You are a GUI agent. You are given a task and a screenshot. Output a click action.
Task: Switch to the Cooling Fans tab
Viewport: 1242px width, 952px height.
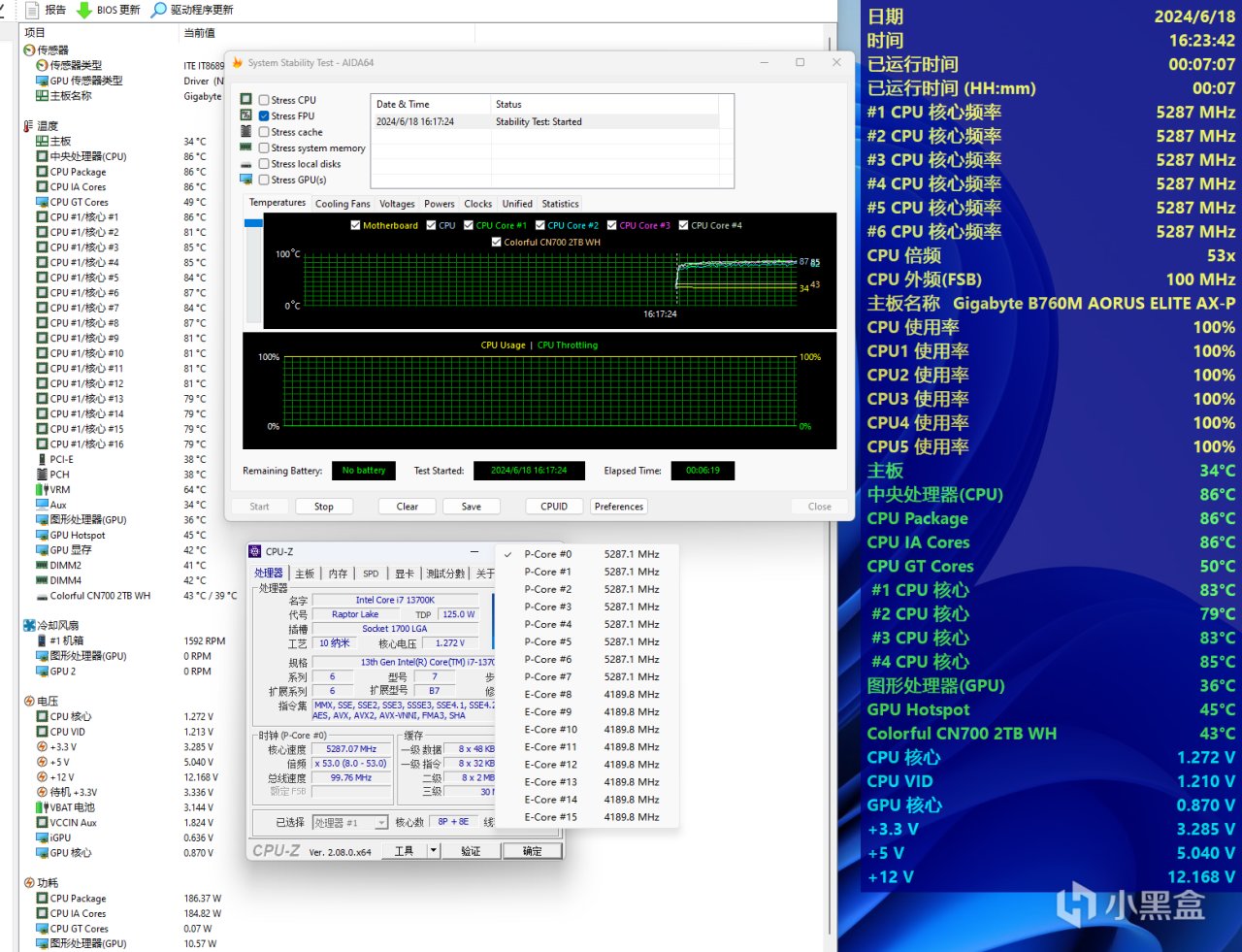[x=343, y=204]
